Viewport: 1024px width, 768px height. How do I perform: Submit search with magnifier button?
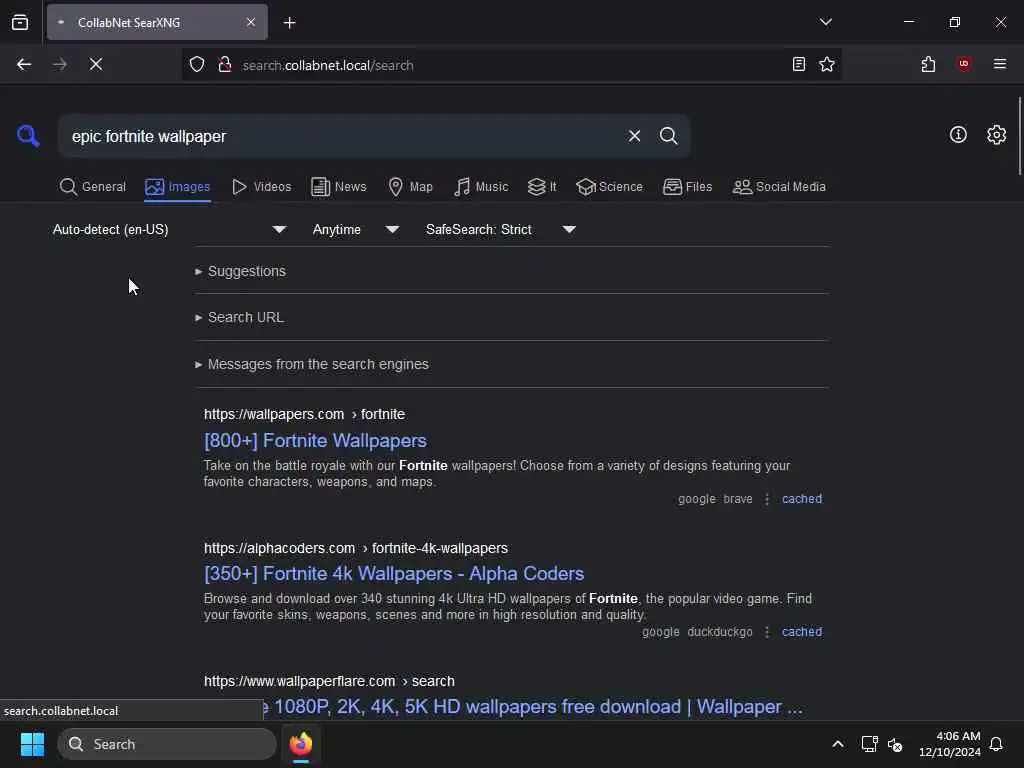[x=668, y=136]
